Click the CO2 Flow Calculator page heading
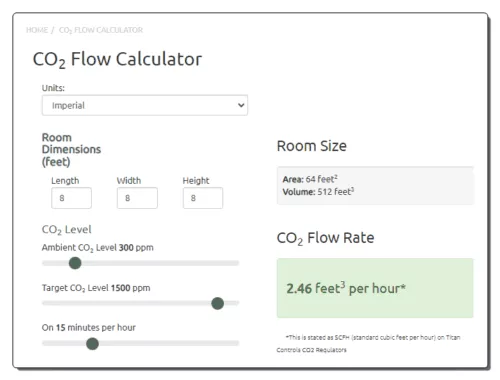This screenshot has width=500, height=380. [x=117, y=59]
